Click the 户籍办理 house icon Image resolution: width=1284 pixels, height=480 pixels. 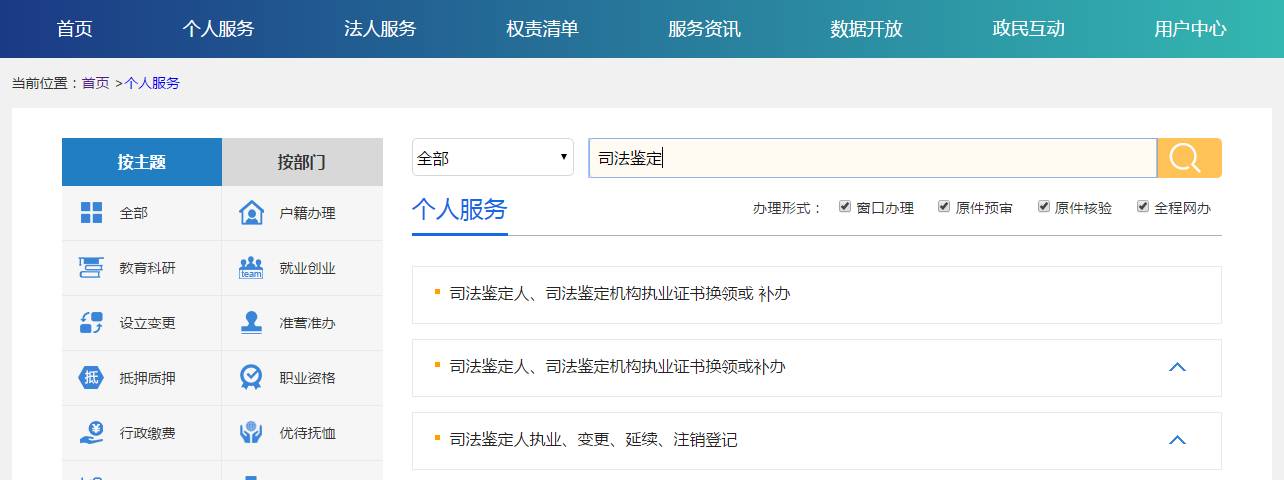click(251, 213)
